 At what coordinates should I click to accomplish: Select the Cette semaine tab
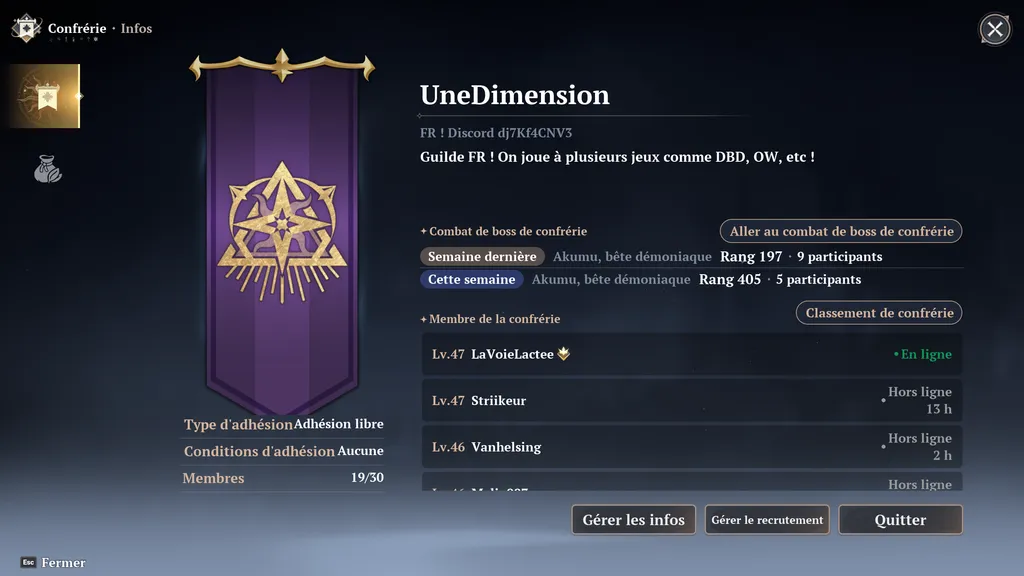[472, 280]
